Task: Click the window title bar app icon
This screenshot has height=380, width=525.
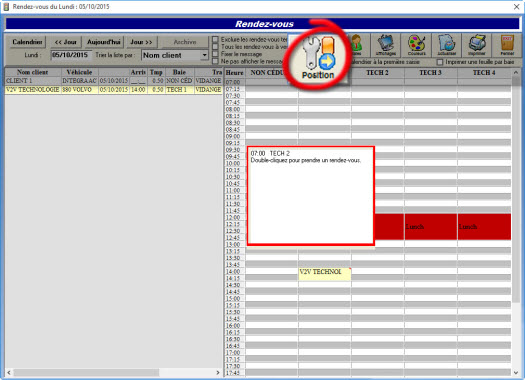Action: click(6, 6)
